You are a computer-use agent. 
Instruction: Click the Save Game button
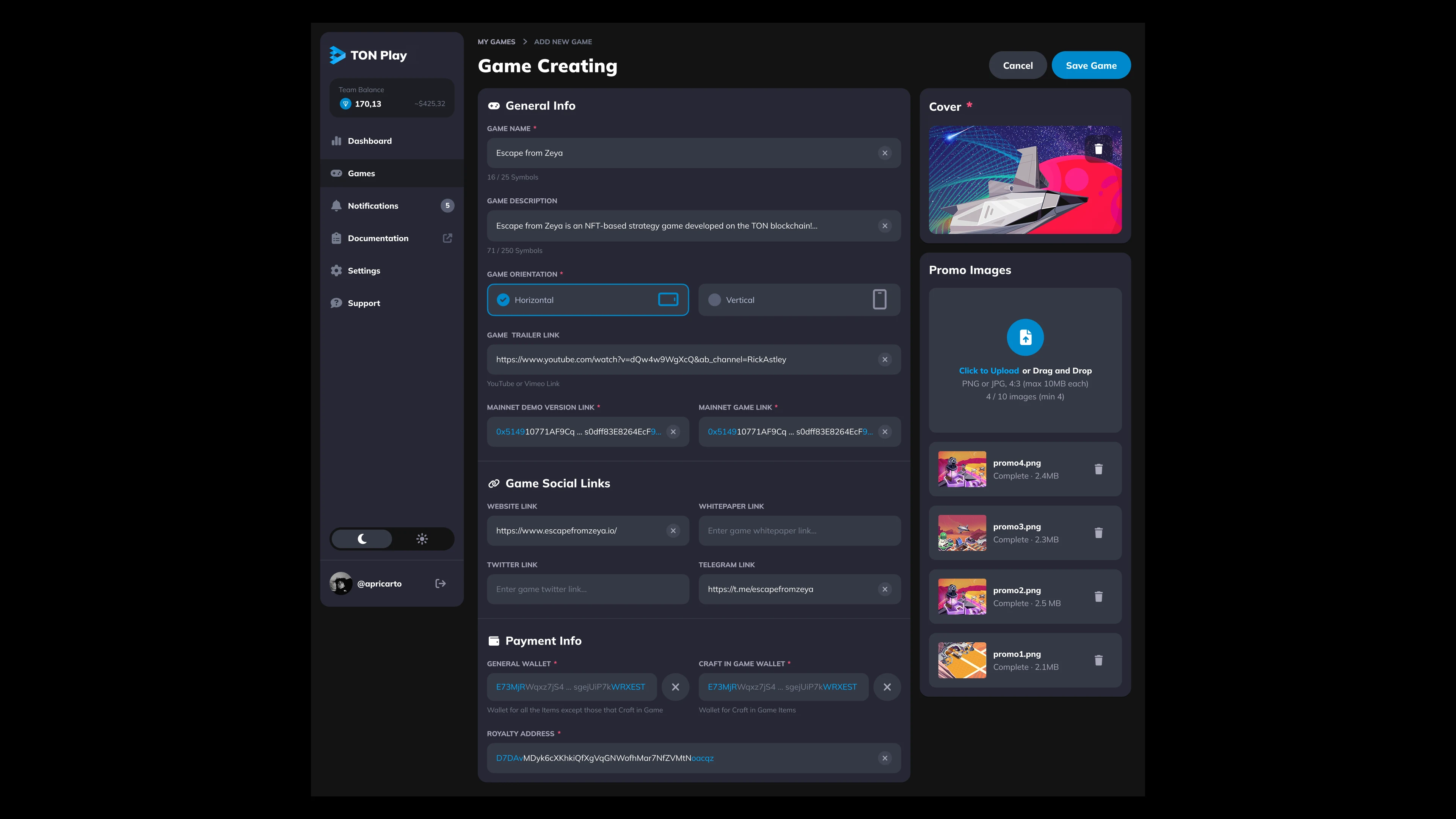pyautogui.click(x=1091, y=66)
